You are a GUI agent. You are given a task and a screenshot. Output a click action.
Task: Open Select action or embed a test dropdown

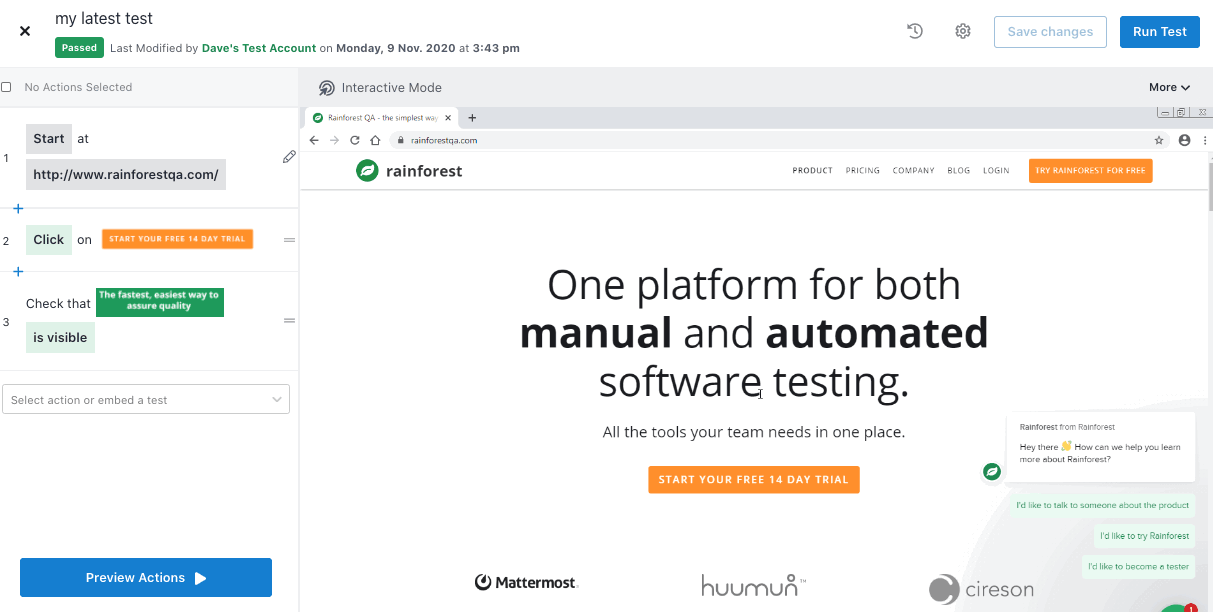(146, 399)
